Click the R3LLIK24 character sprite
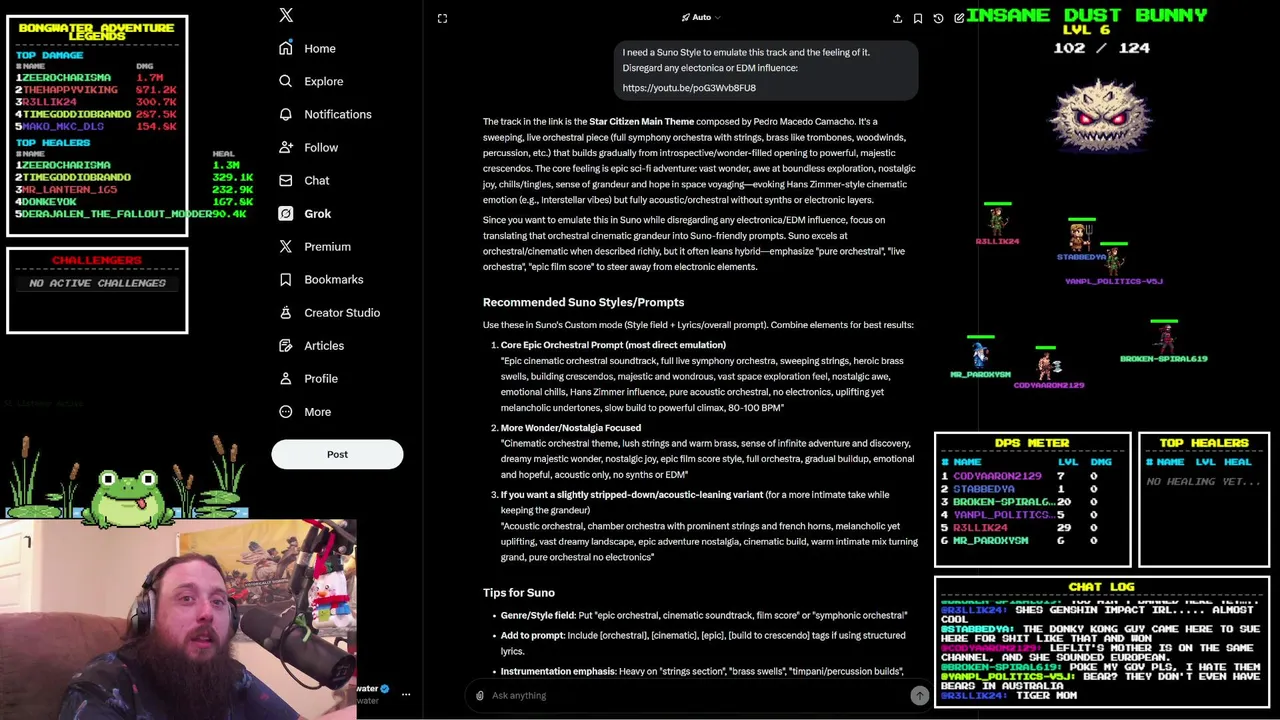This screenshot has width=1280, height=720. [997, 220]
